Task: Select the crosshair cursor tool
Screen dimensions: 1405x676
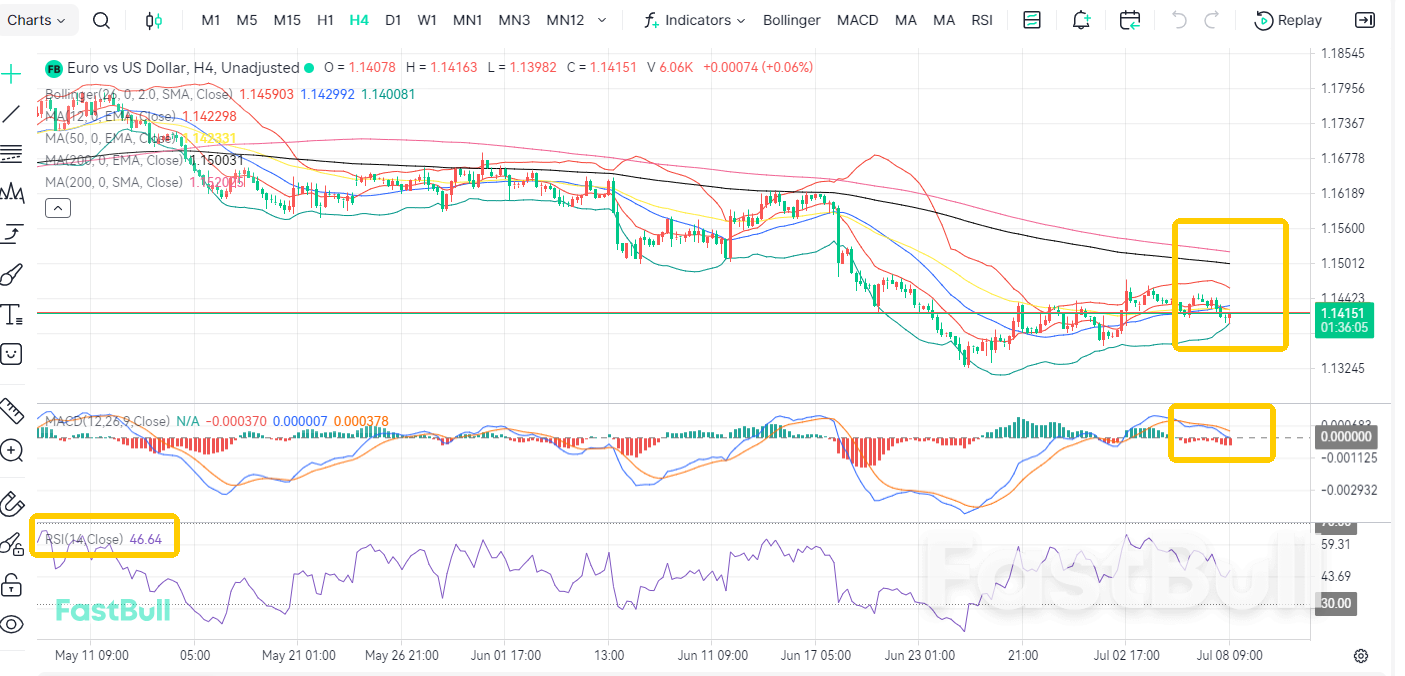Action: coord(12,74)
